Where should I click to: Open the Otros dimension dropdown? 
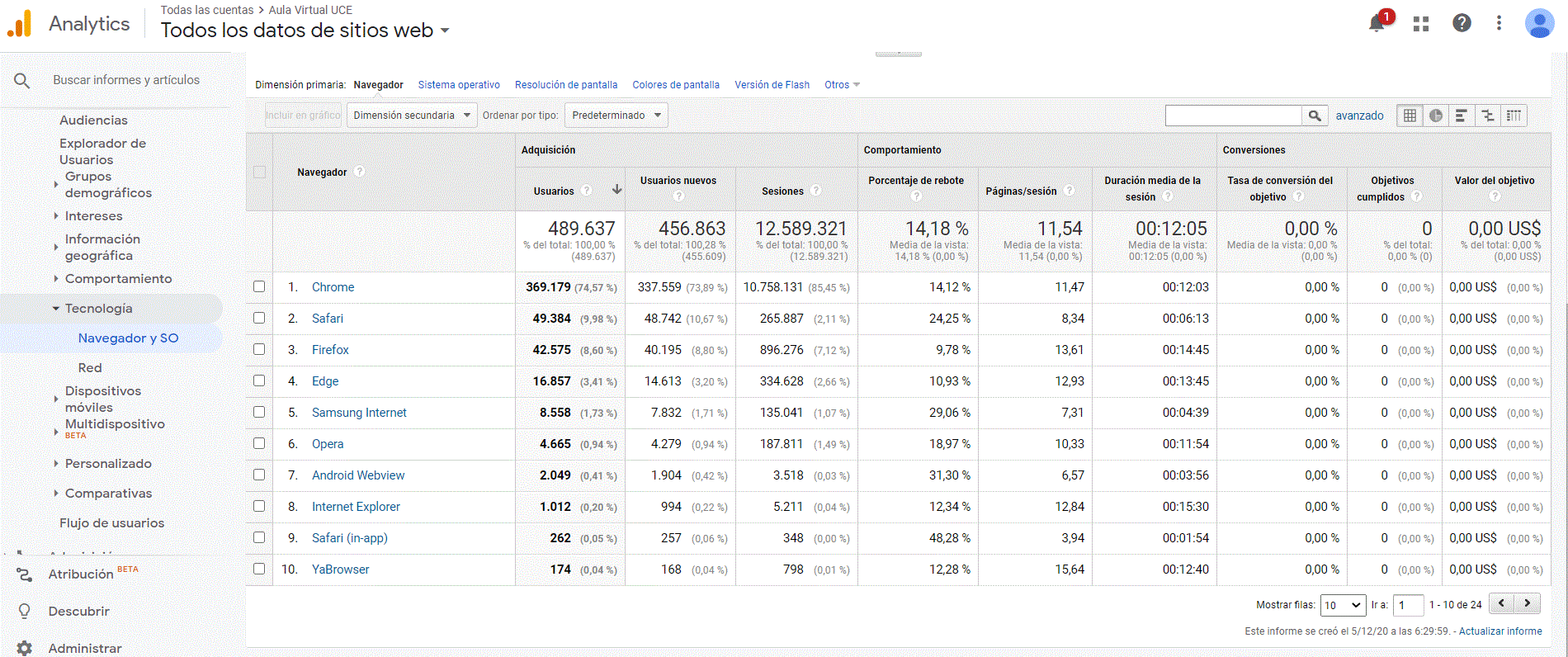[x=842, y=85]
